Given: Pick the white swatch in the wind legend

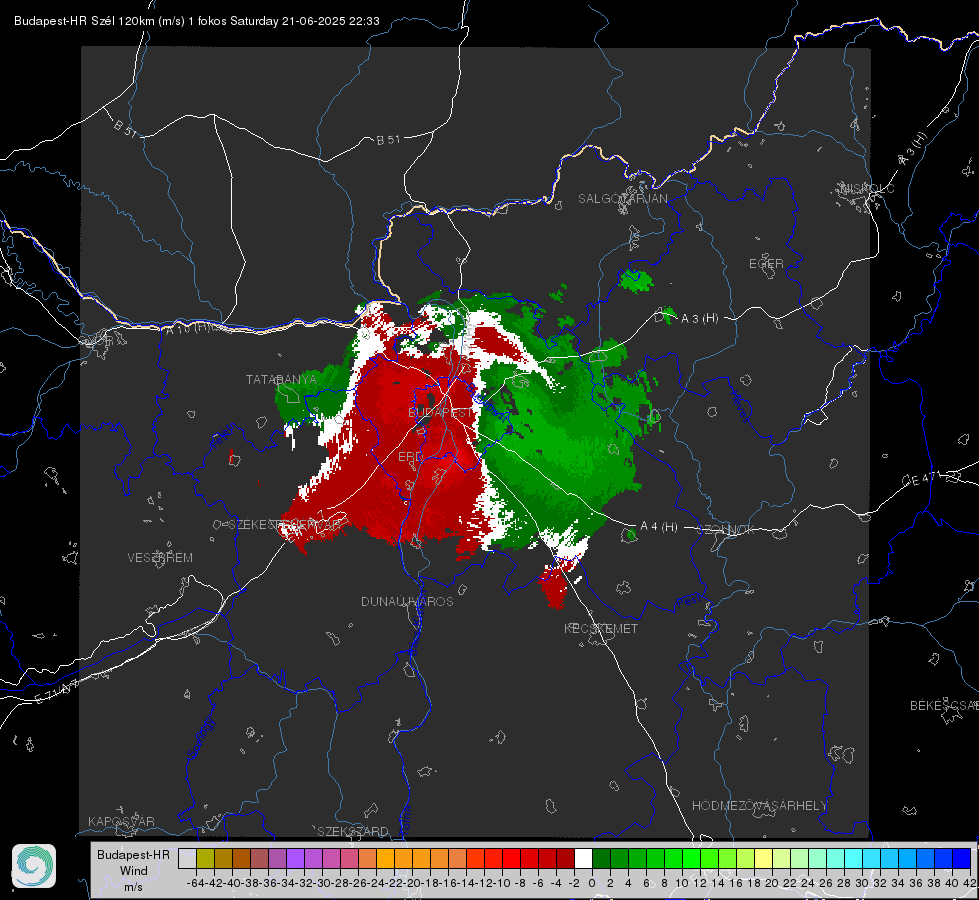Looking at the screenshot, I should [x=583, y=858].
